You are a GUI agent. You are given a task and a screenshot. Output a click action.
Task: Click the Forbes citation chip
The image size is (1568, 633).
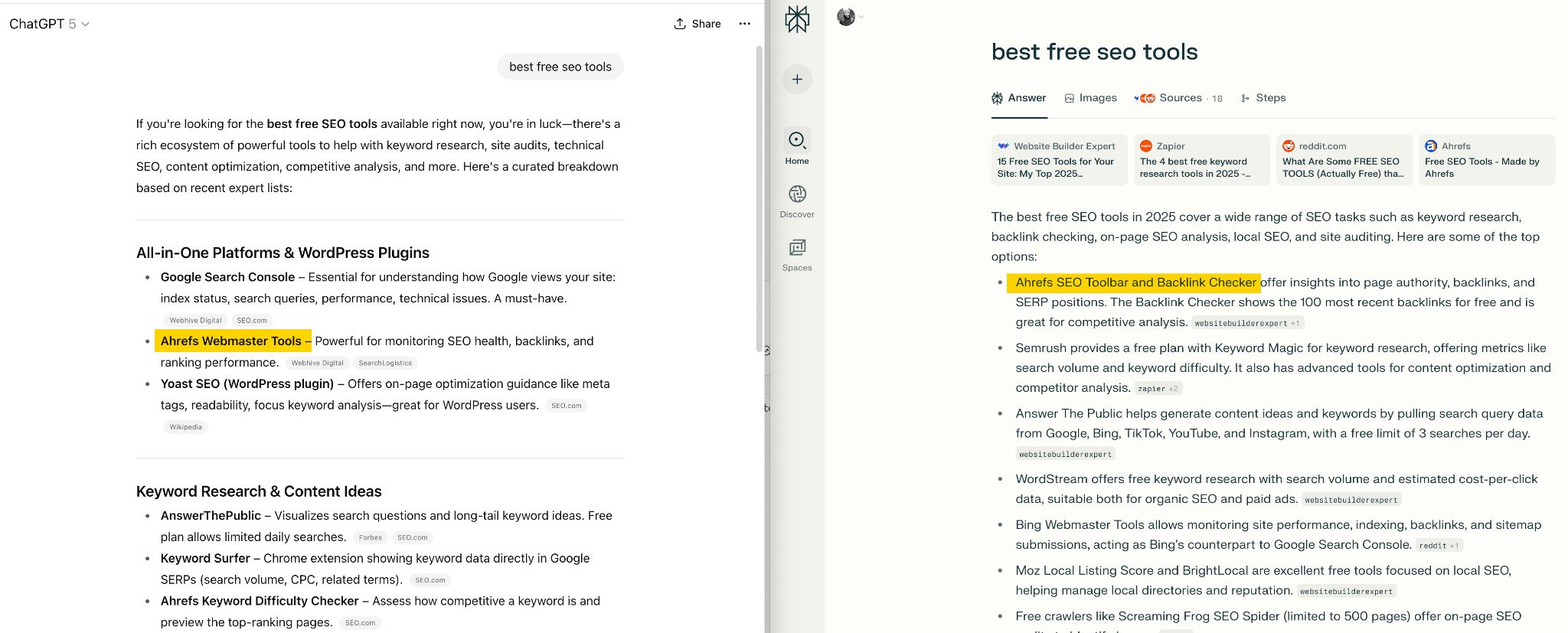(371, 537)
